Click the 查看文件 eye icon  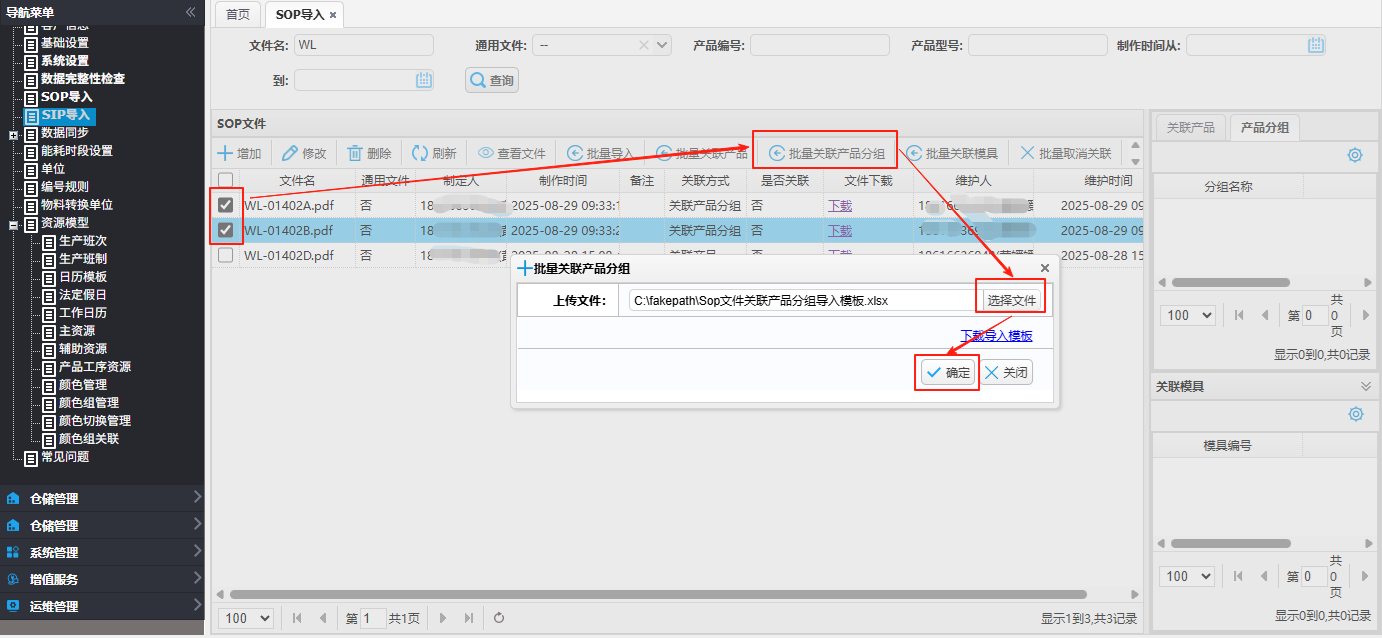pyautogui.click(x=486, y=153)
